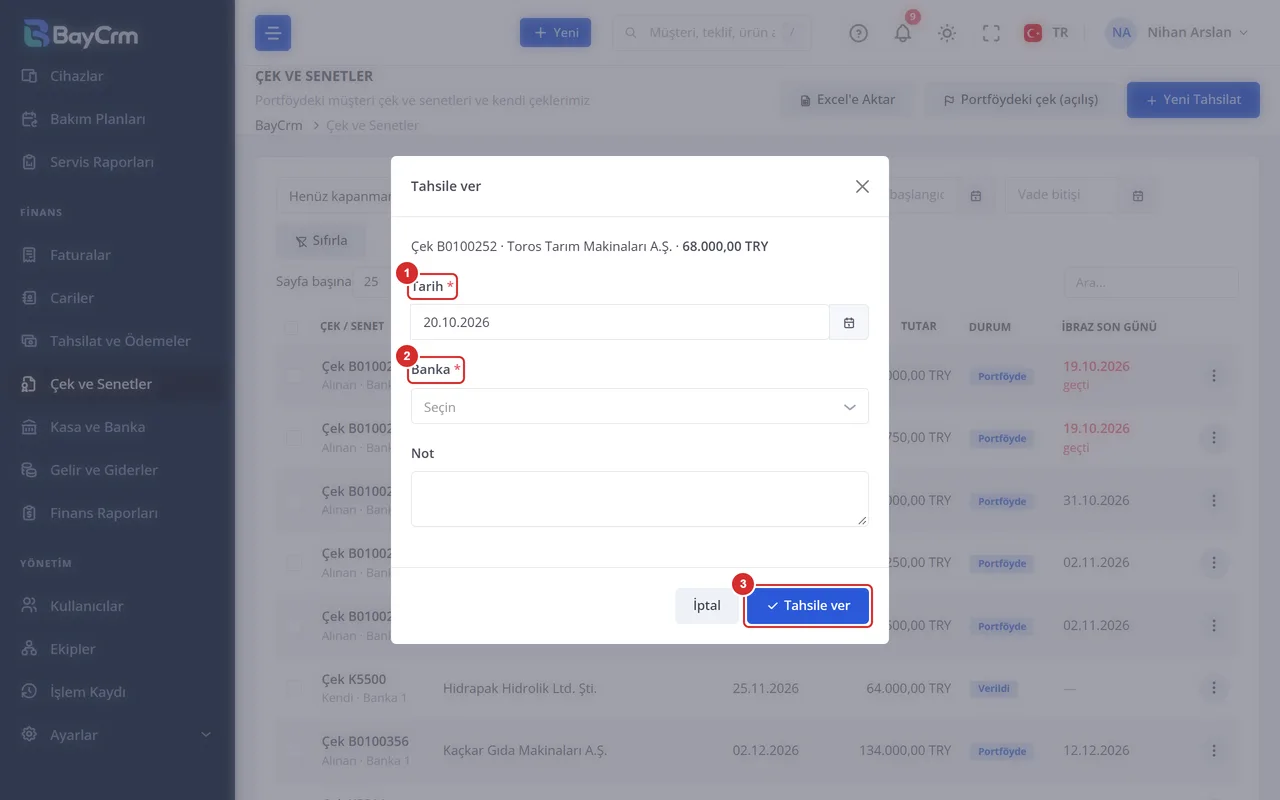Enter fullscreen mode icon
Viewport: 1280px width, 800px height.
pos(991,33)
